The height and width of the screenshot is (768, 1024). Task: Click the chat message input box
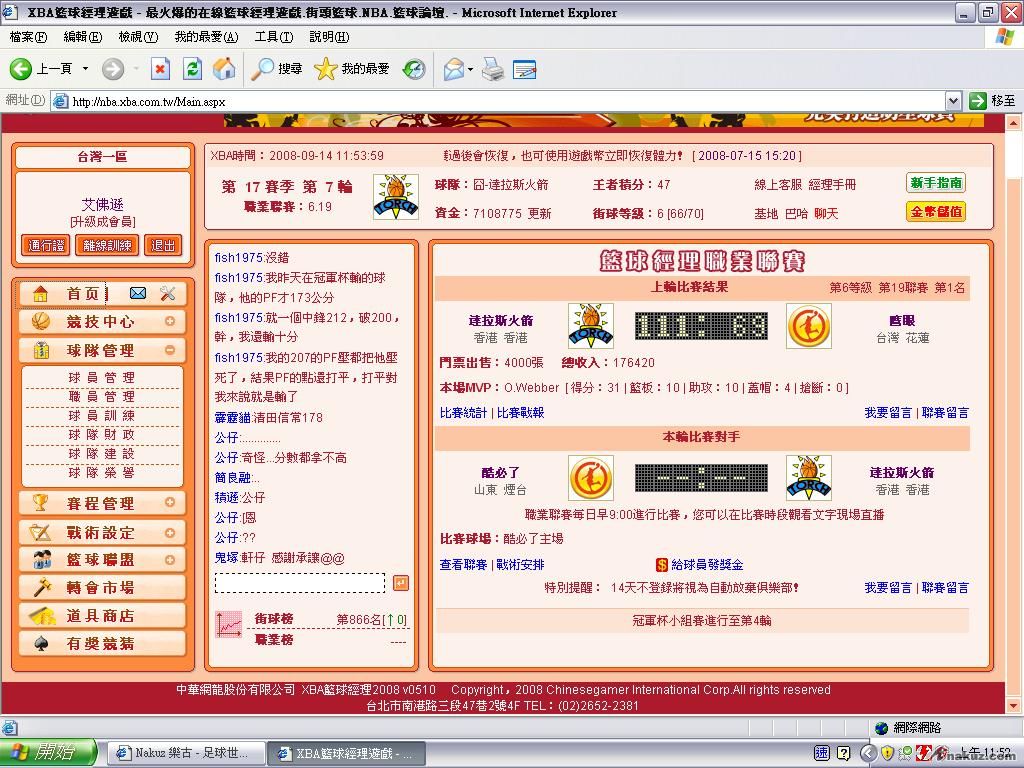[299, 583]
